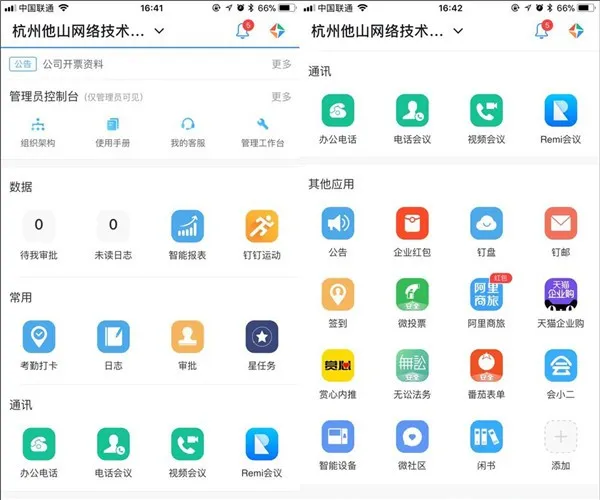Tap 更多 beside the 公司开票资料 notice
600x500 pixels.
(x=281, y=64)
